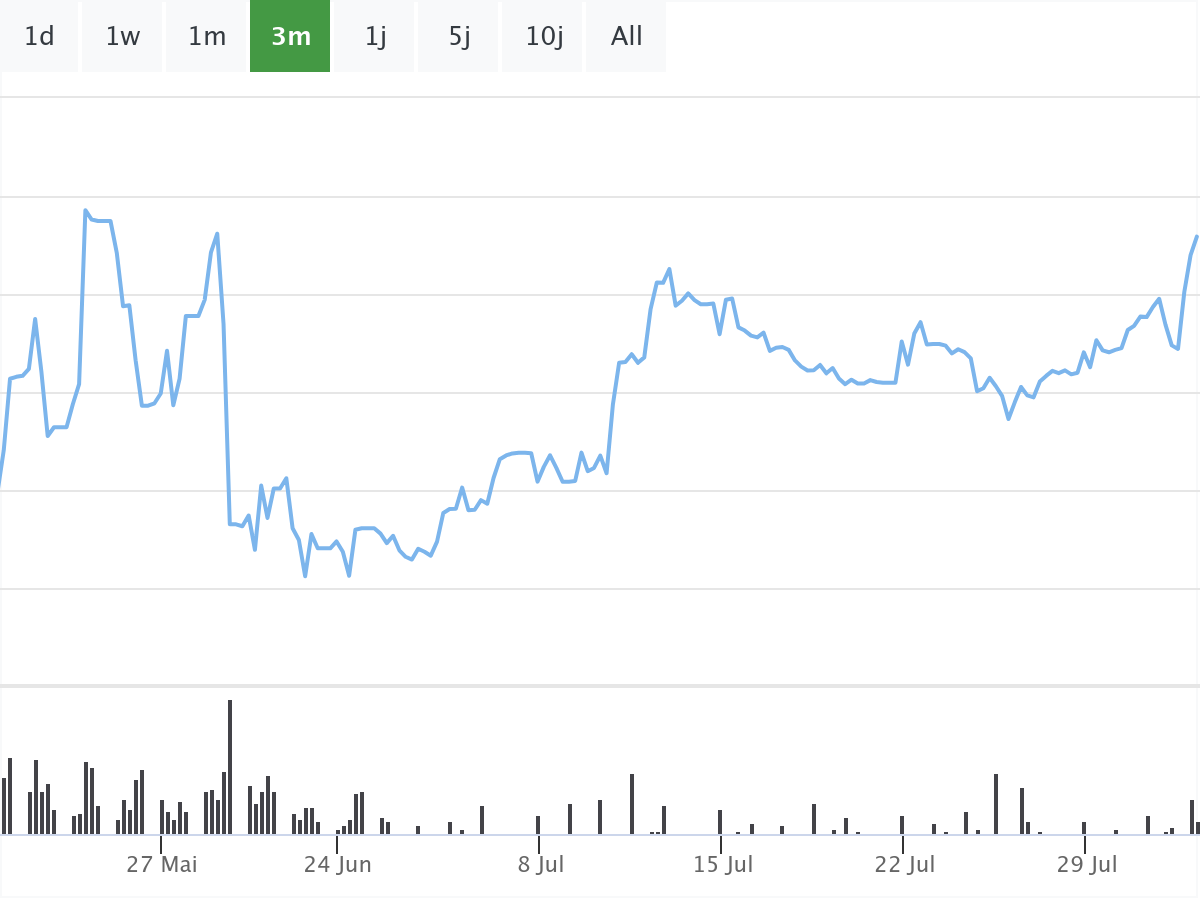Switch chart to the 1j range

point(375,37)
